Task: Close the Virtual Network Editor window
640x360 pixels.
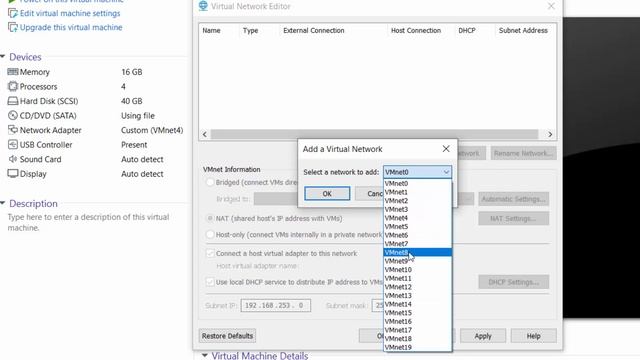Action: tap(551, 6)
